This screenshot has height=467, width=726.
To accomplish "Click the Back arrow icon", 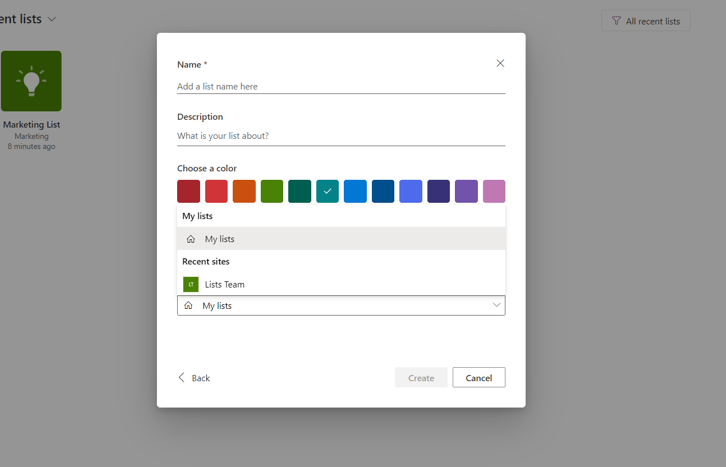I will [182, 378].
